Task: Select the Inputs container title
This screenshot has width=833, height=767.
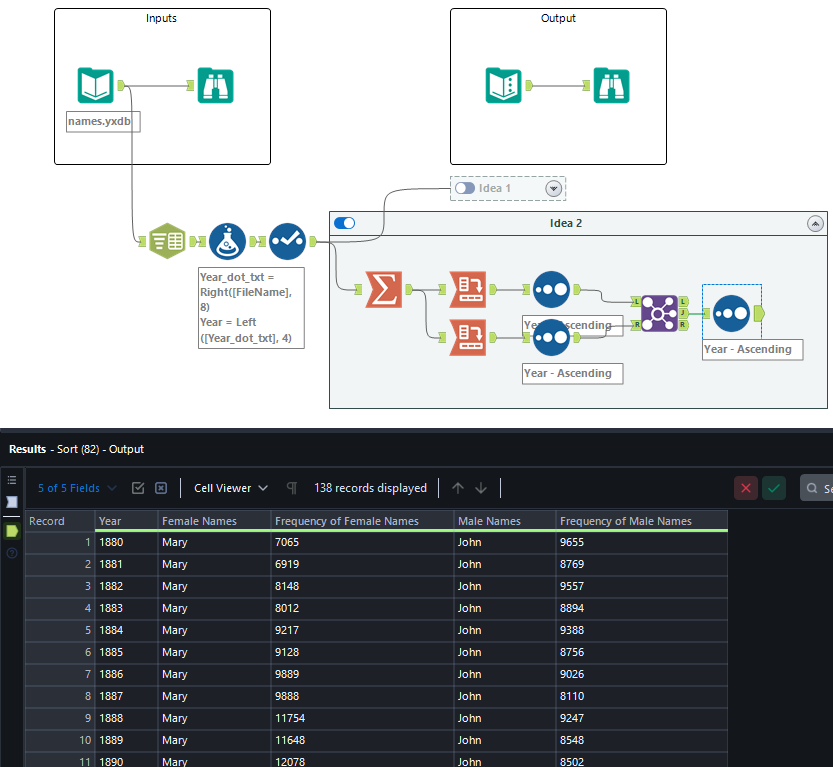Action: click(x=161, y=18)
